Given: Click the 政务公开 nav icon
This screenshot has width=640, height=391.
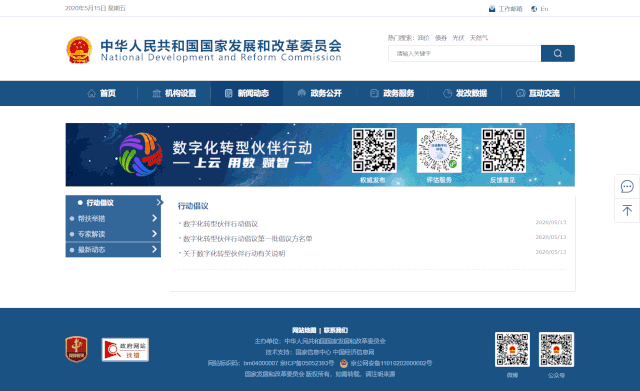Looking at the screenshot, I should tap(302, 93).
